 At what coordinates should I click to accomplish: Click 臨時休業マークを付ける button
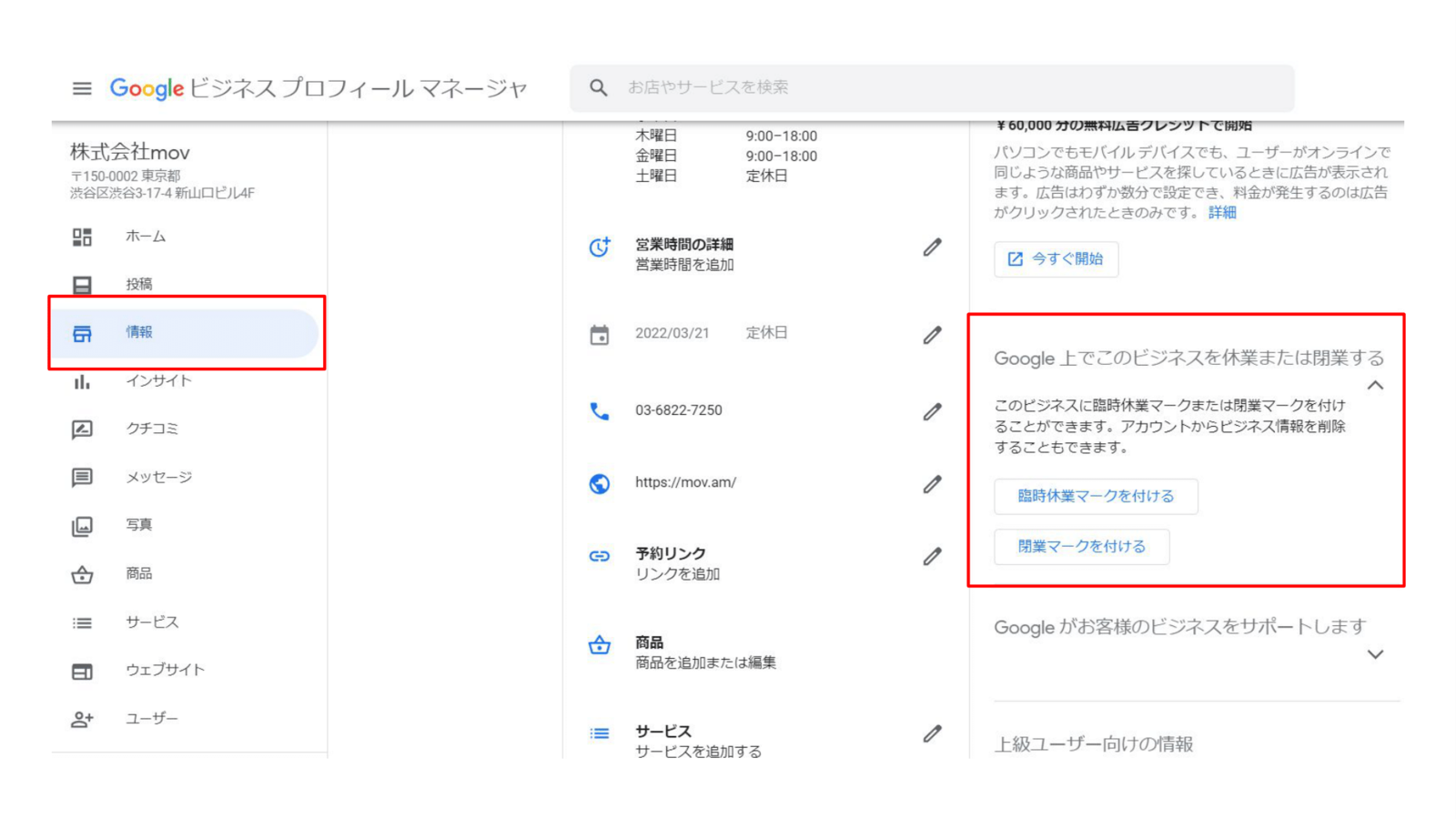click(1096, 497)
